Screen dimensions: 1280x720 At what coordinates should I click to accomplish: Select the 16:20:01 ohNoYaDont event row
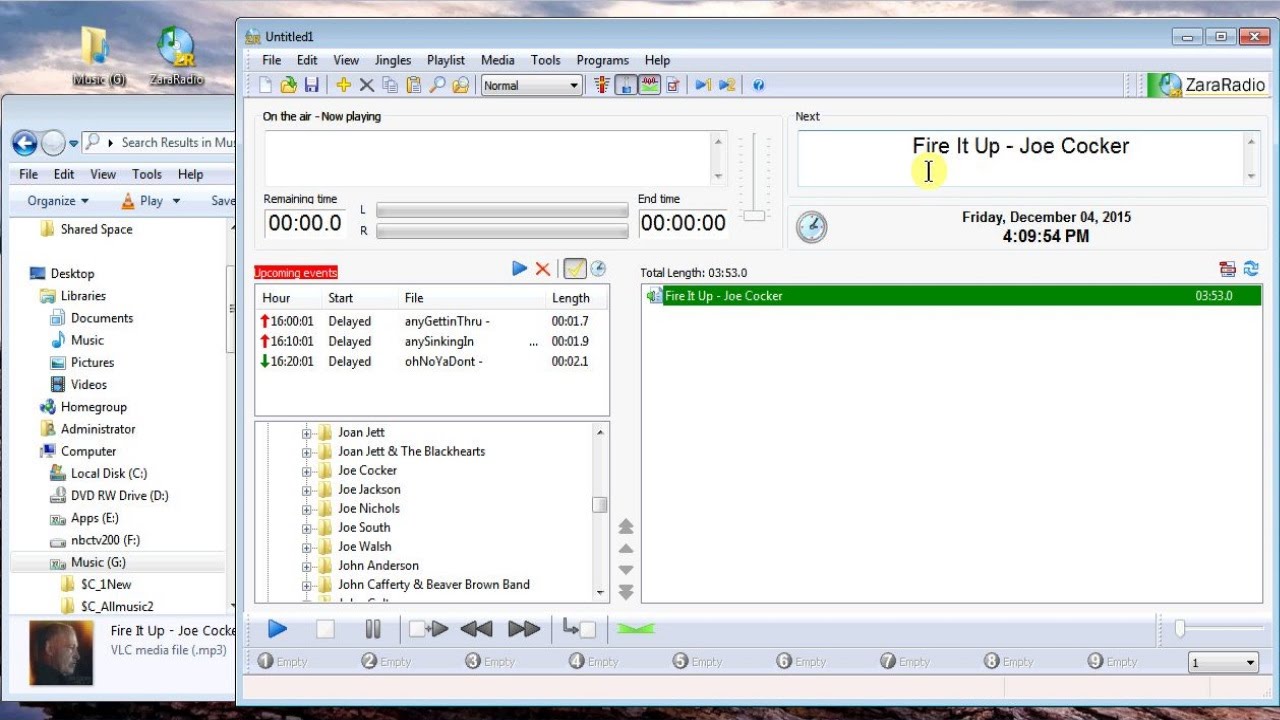[x=432, y=361]
